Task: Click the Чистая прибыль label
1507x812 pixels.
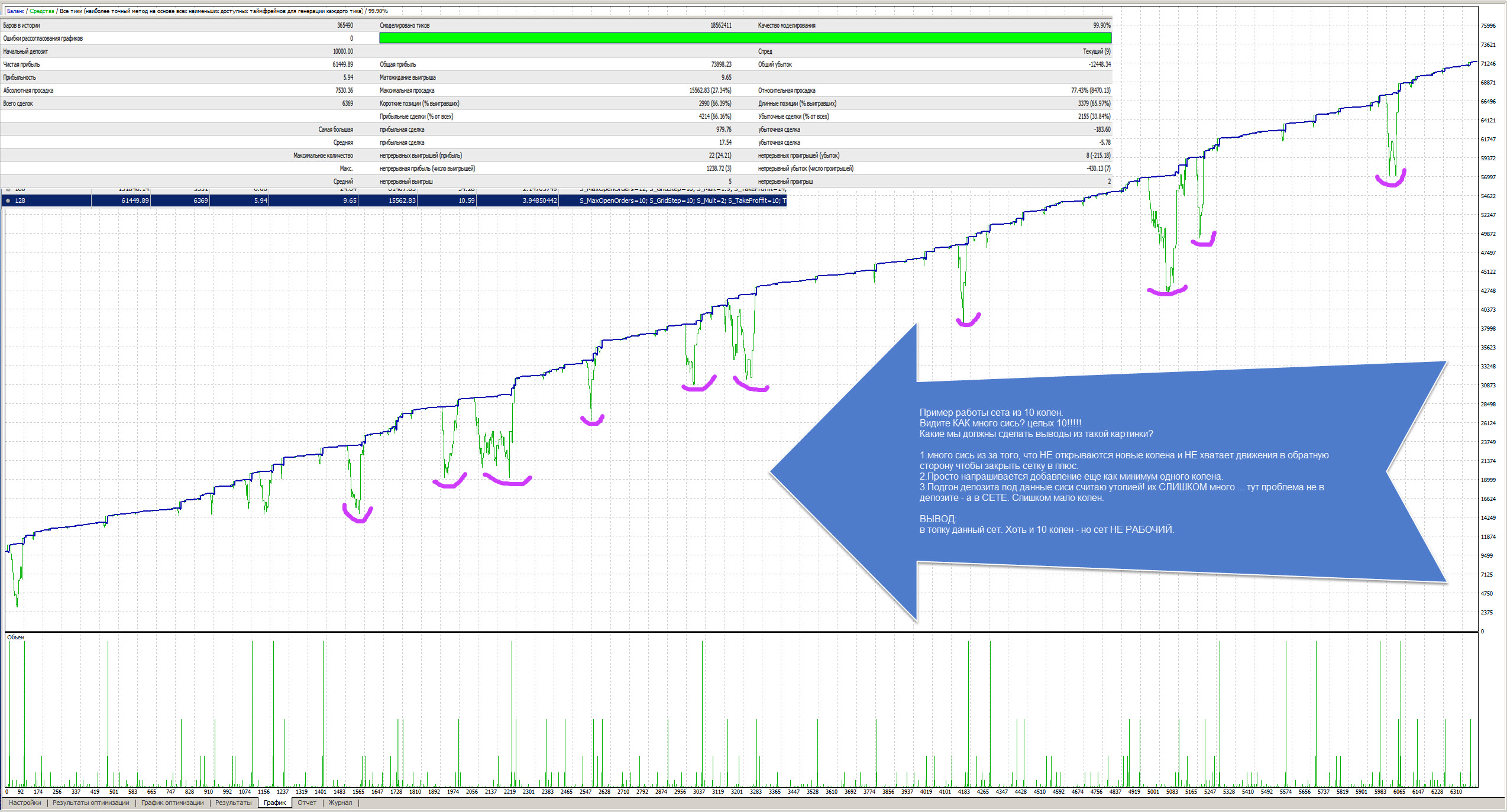Action: [x=21, y=64]
